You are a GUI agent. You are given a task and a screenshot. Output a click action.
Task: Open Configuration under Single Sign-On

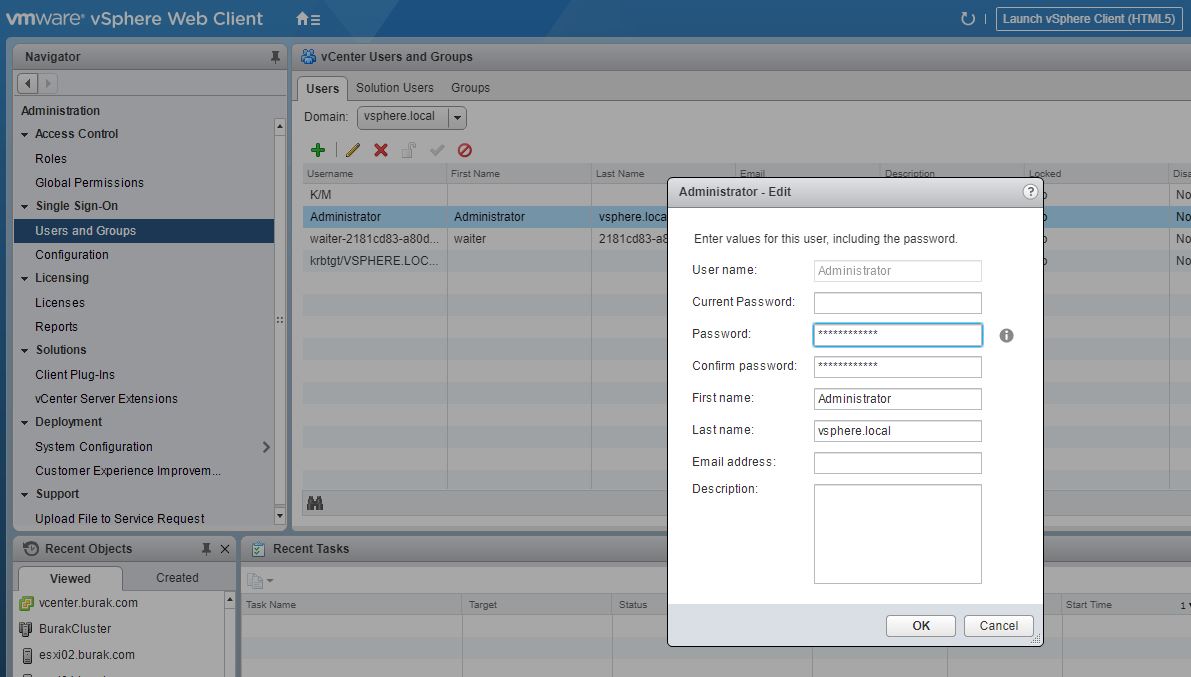71,255
